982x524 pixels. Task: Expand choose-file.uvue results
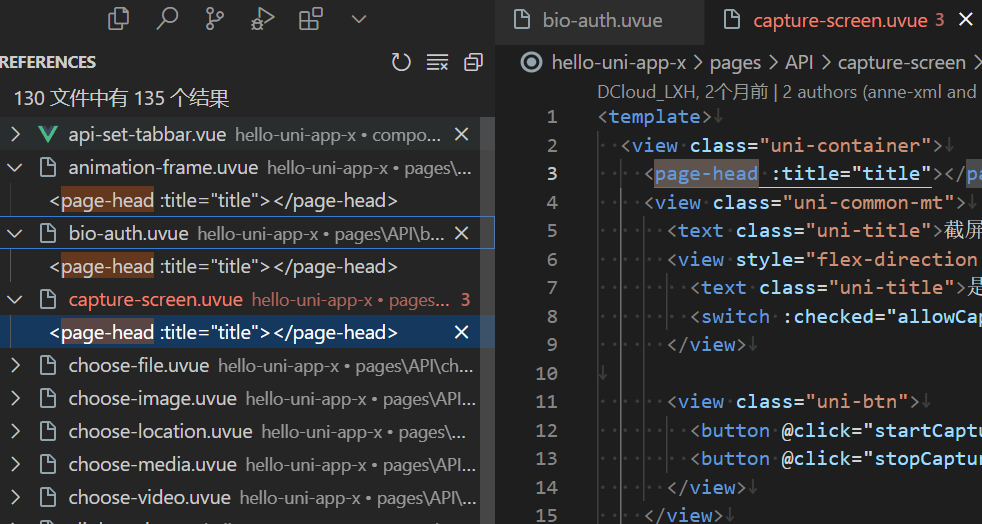point(16,366)
